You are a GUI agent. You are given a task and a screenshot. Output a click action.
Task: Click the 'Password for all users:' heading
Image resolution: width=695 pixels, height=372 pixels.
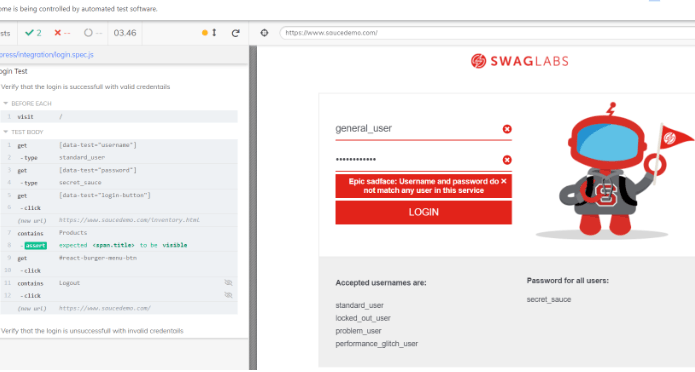click(568, 281)
